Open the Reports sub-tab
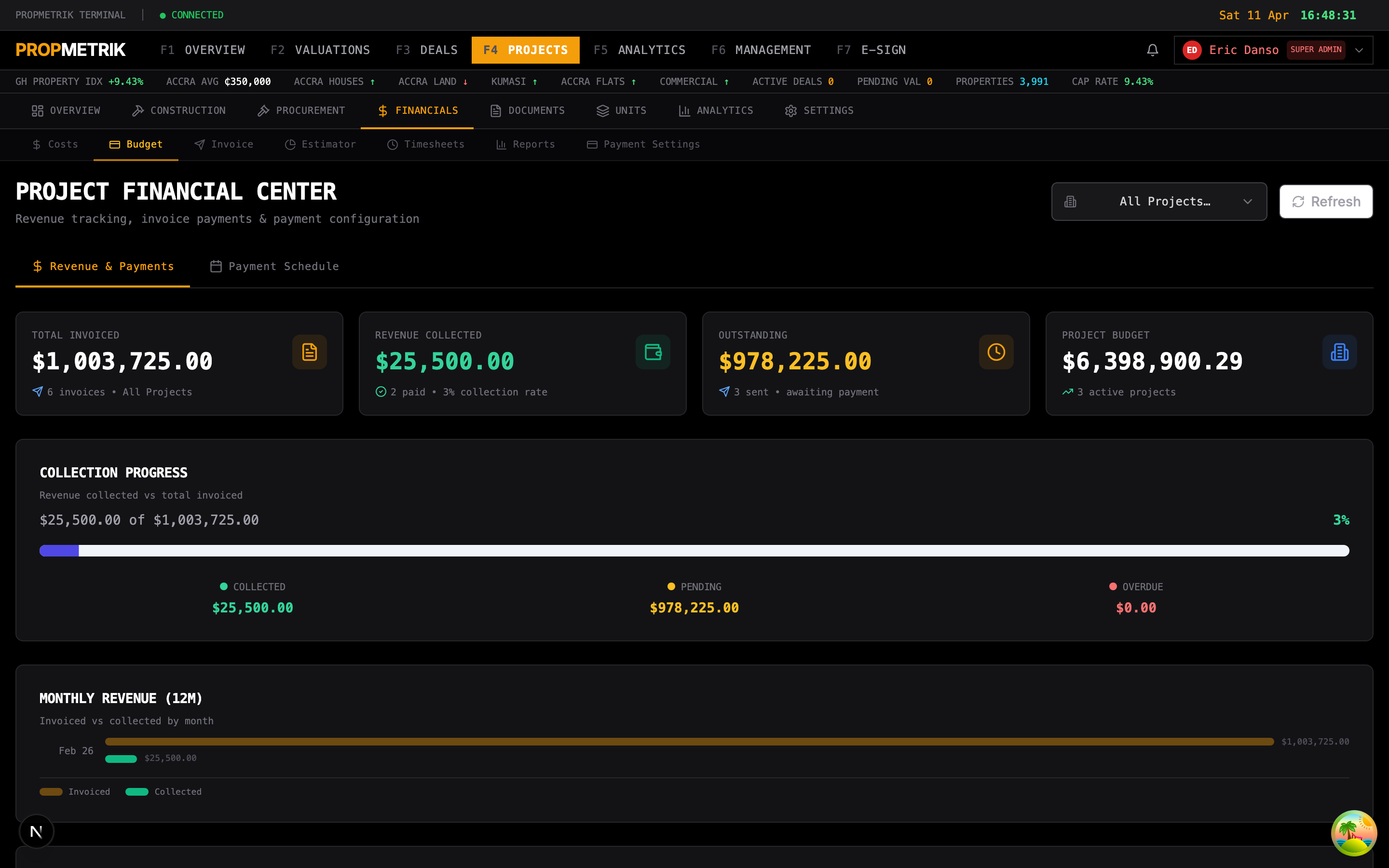1389x868 pixels. click(x=525, y=145)
